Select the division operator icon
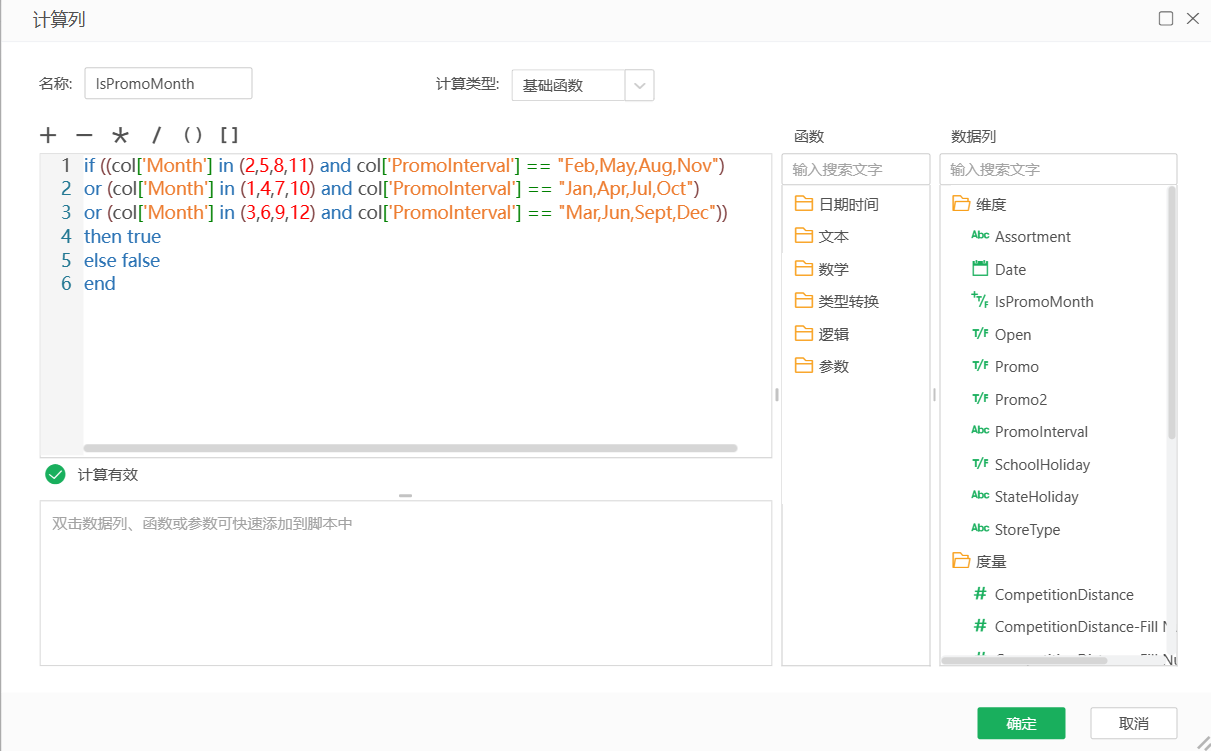The height and width of the screenshot is (751, 1211). coord(155,135)
